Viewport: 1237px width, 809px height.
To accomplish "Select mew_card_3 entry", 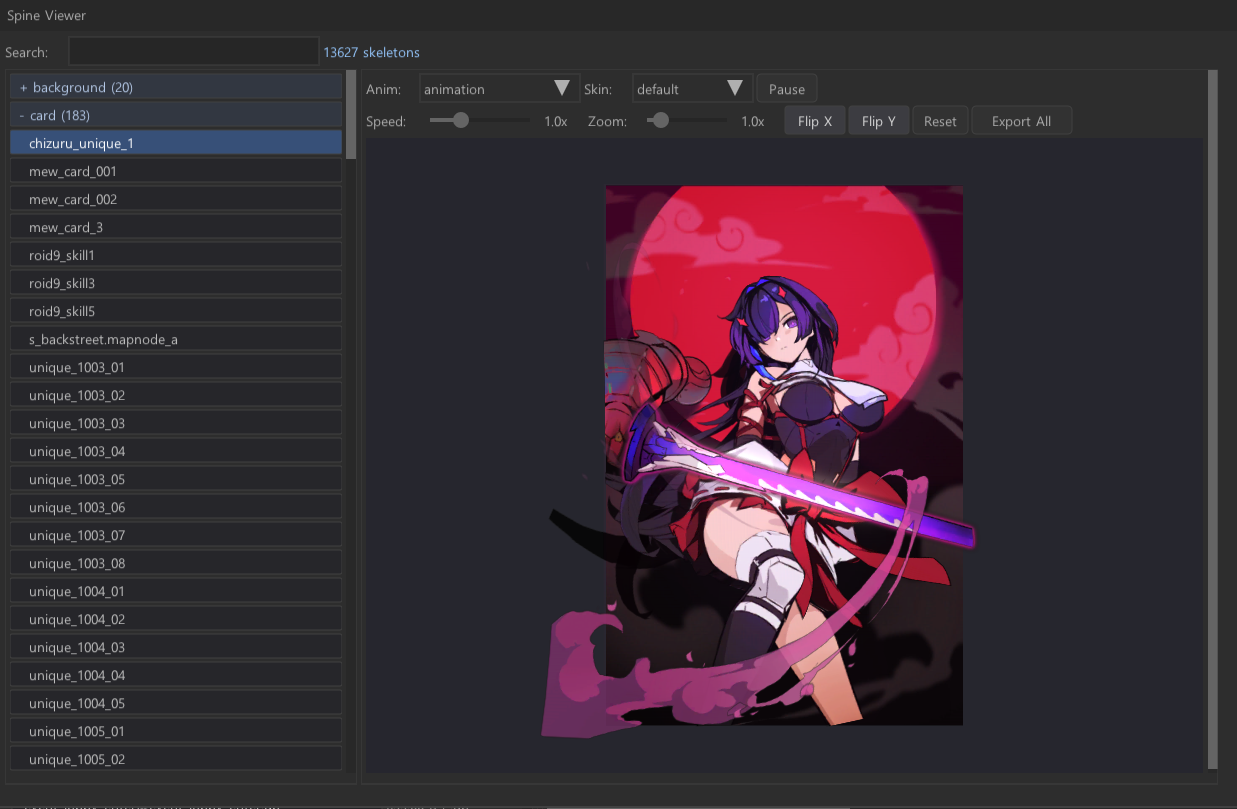I will click(176, 227).
